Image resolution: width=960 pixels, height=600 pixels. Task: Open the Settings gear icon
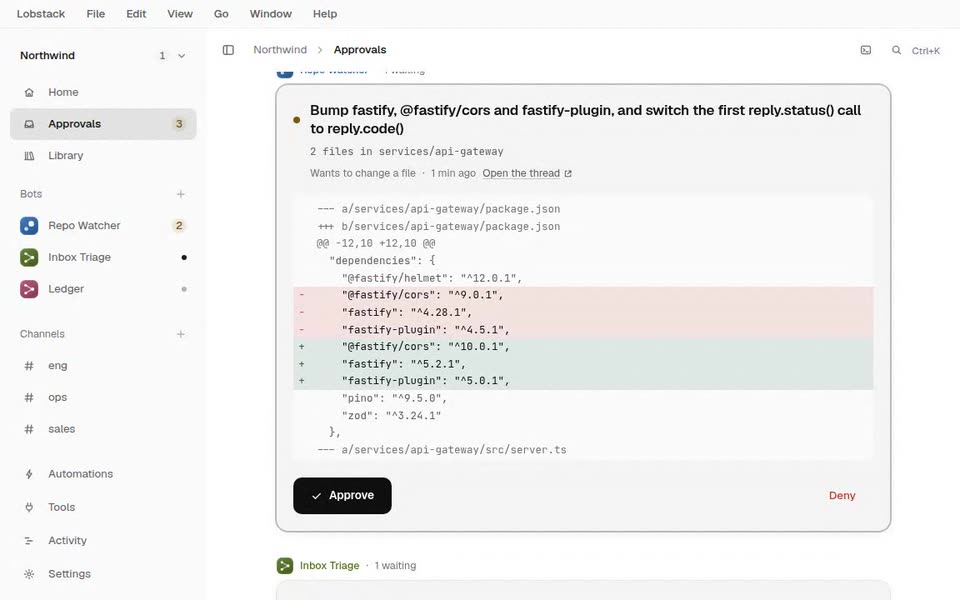[29, 574]
